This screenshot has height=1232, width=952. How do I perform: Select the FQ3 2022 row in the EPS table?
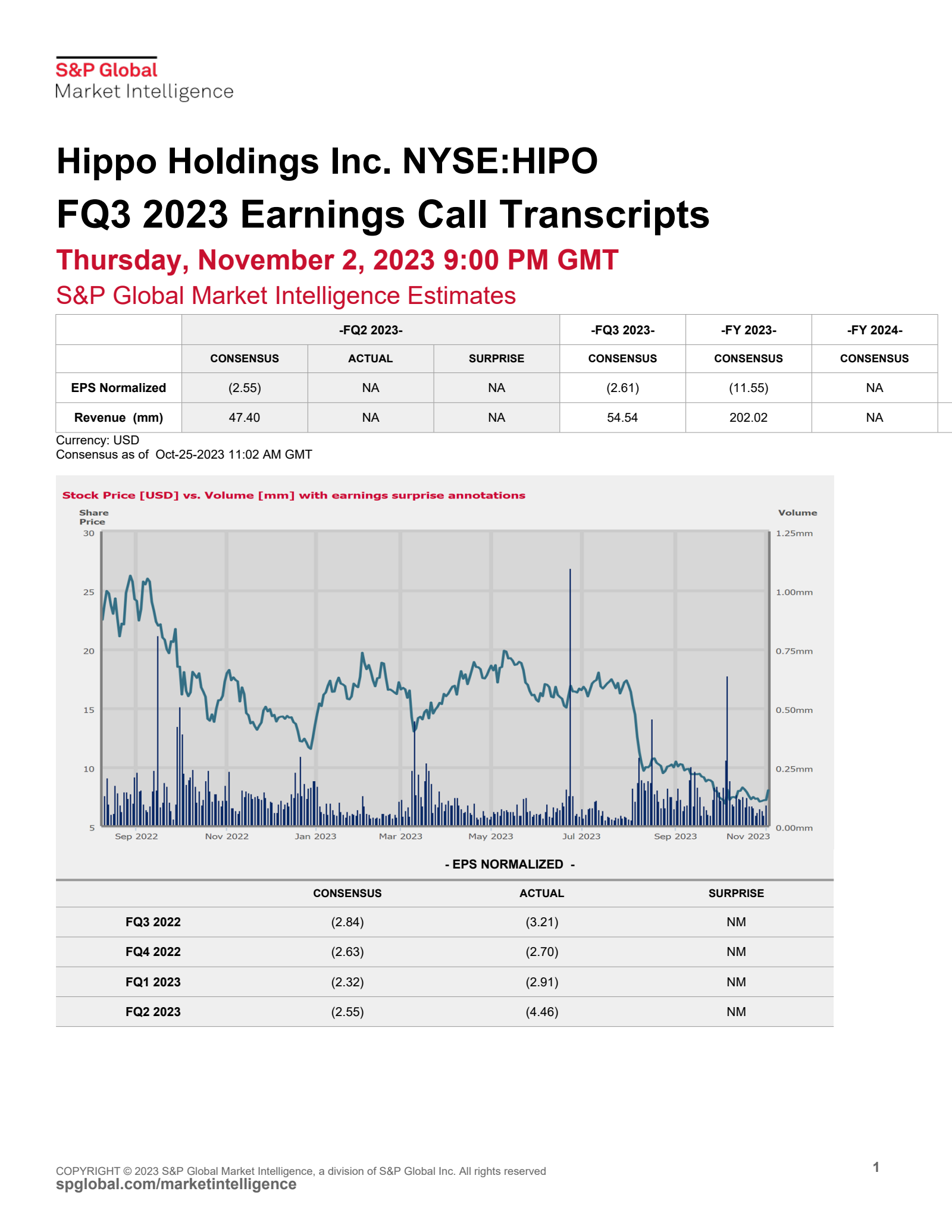click(x=153, y=922)
